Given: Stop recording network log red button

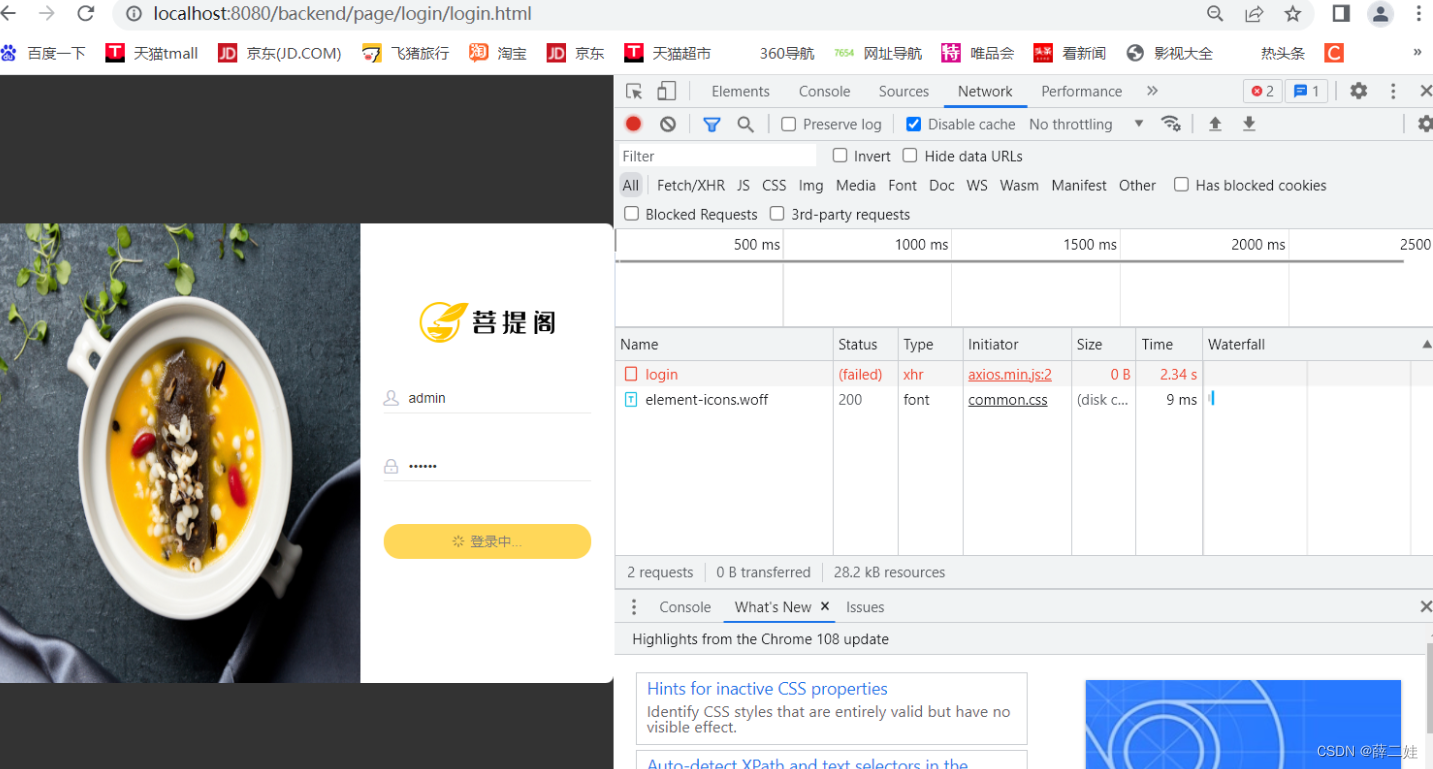Looking at the screenshot, I should (633, 124).
